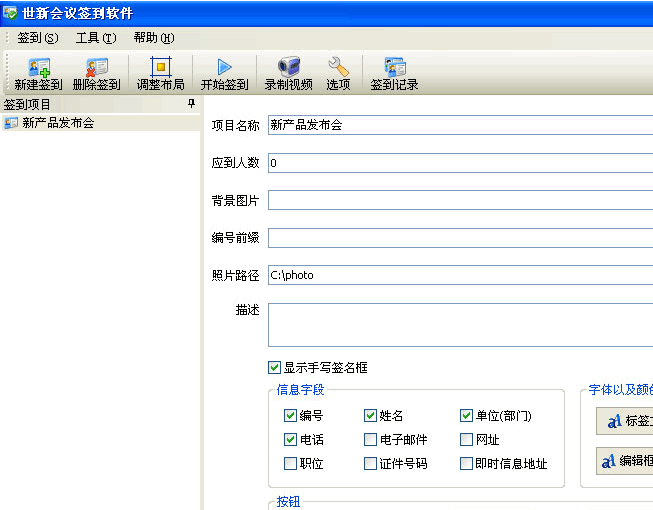This screenshot has height=510, width=653.
Task: Check the 证件号码 checkbox
Action: [371, 464]
